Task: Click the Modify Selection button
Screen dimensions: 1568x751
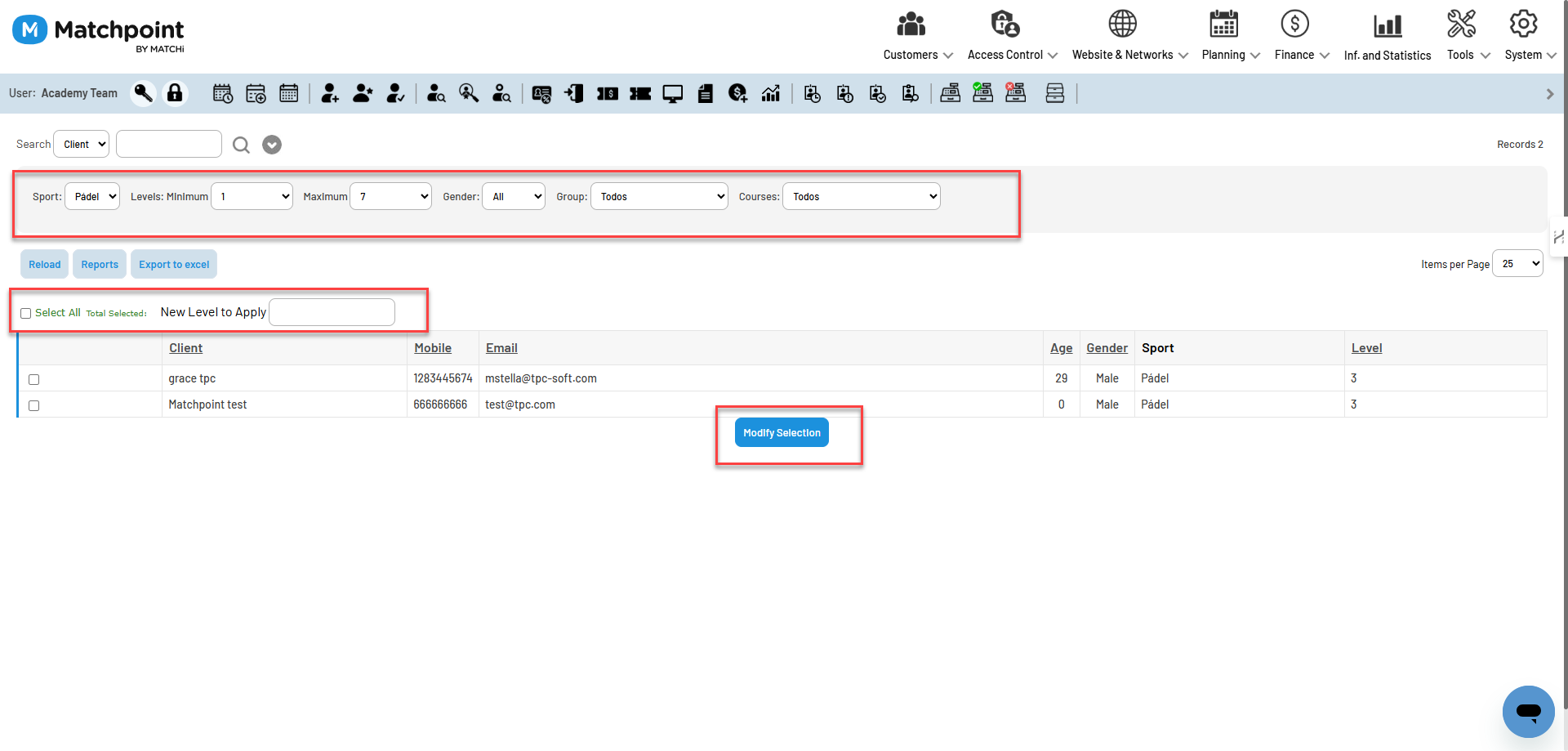Action: tap(782, 433)
